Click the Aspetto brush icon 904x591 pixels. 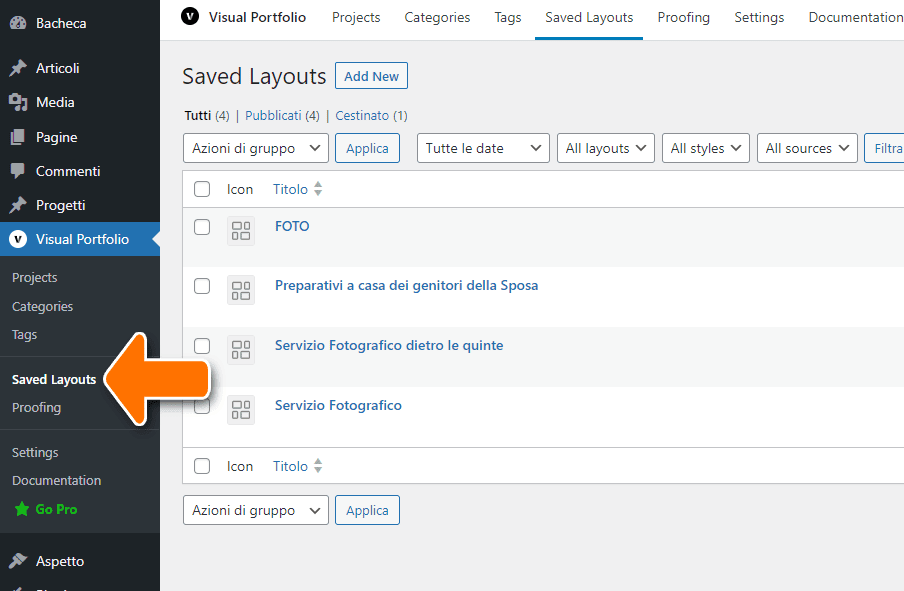(x=18, y=560)
